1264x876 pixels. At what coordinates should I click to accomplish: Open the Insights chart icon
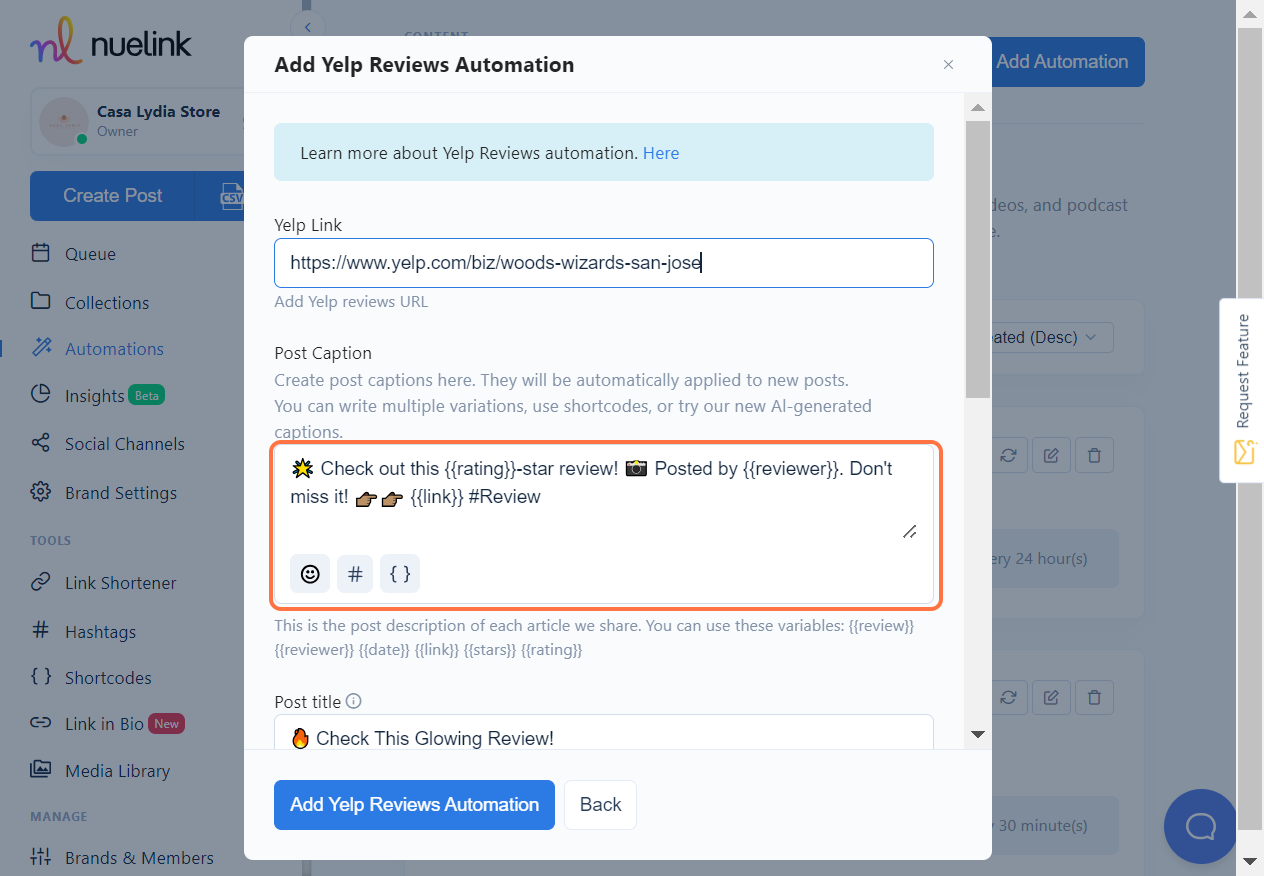pyautogui.click(x=40, y=395)
